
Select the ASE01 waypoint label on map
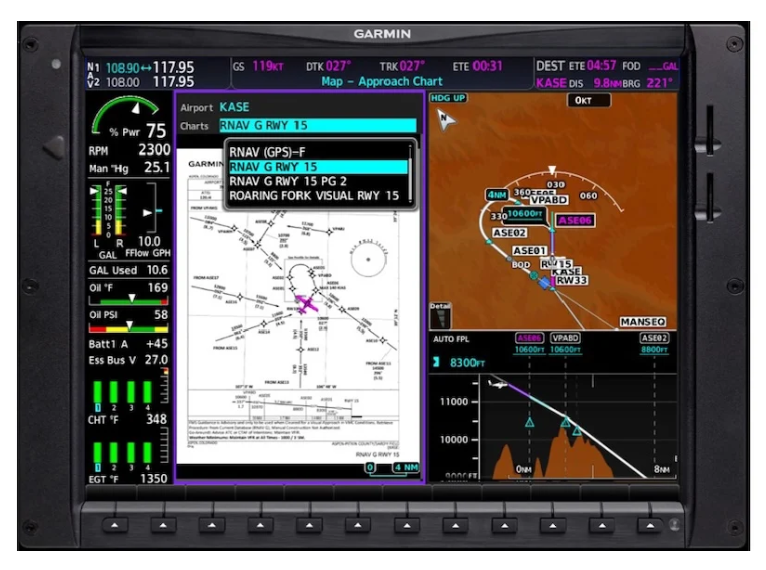click(529, 251)
